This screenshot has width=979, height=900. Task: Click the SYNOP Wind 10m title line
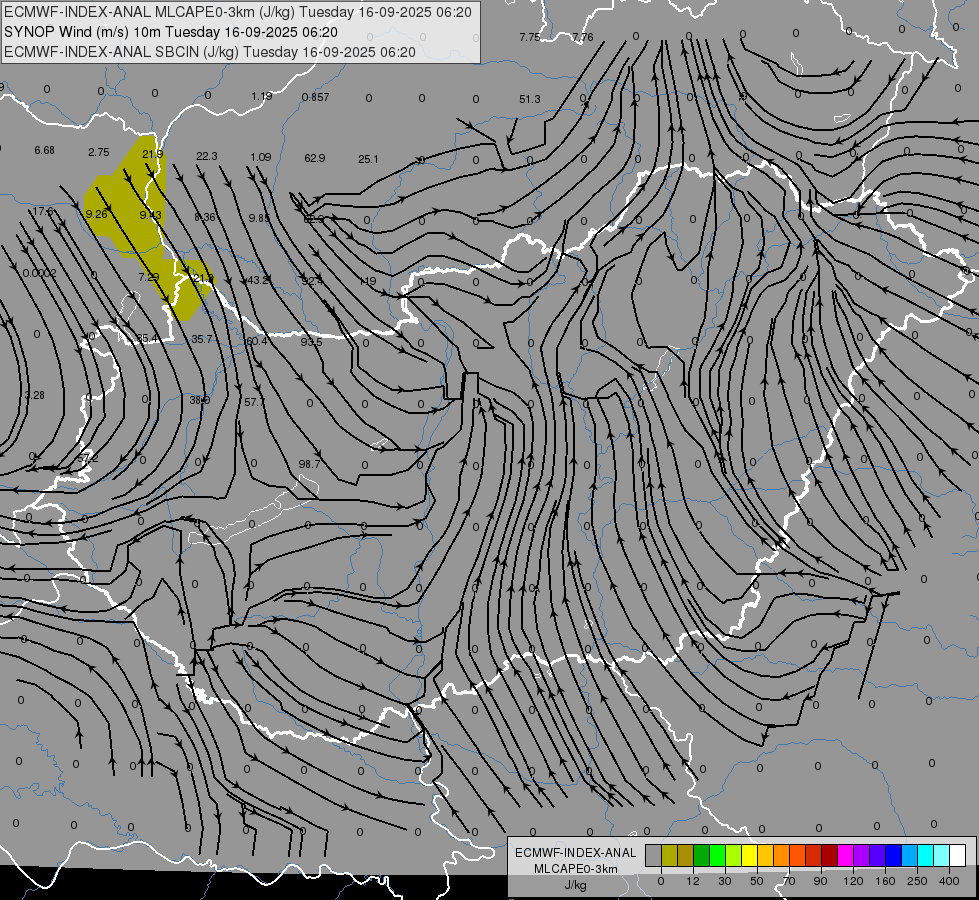click(170, 32)
